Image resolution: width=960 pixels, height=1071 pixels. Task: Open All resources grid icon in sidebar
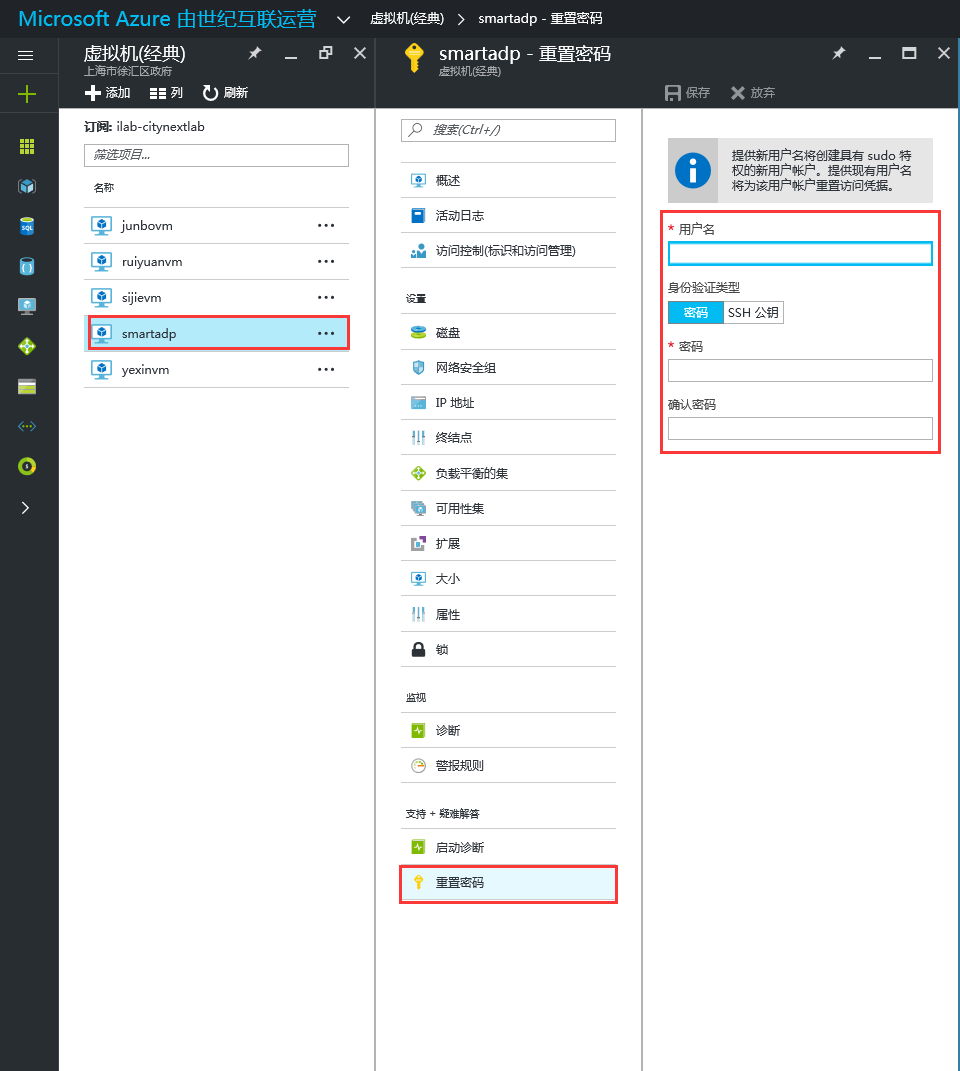pos(27,147)
